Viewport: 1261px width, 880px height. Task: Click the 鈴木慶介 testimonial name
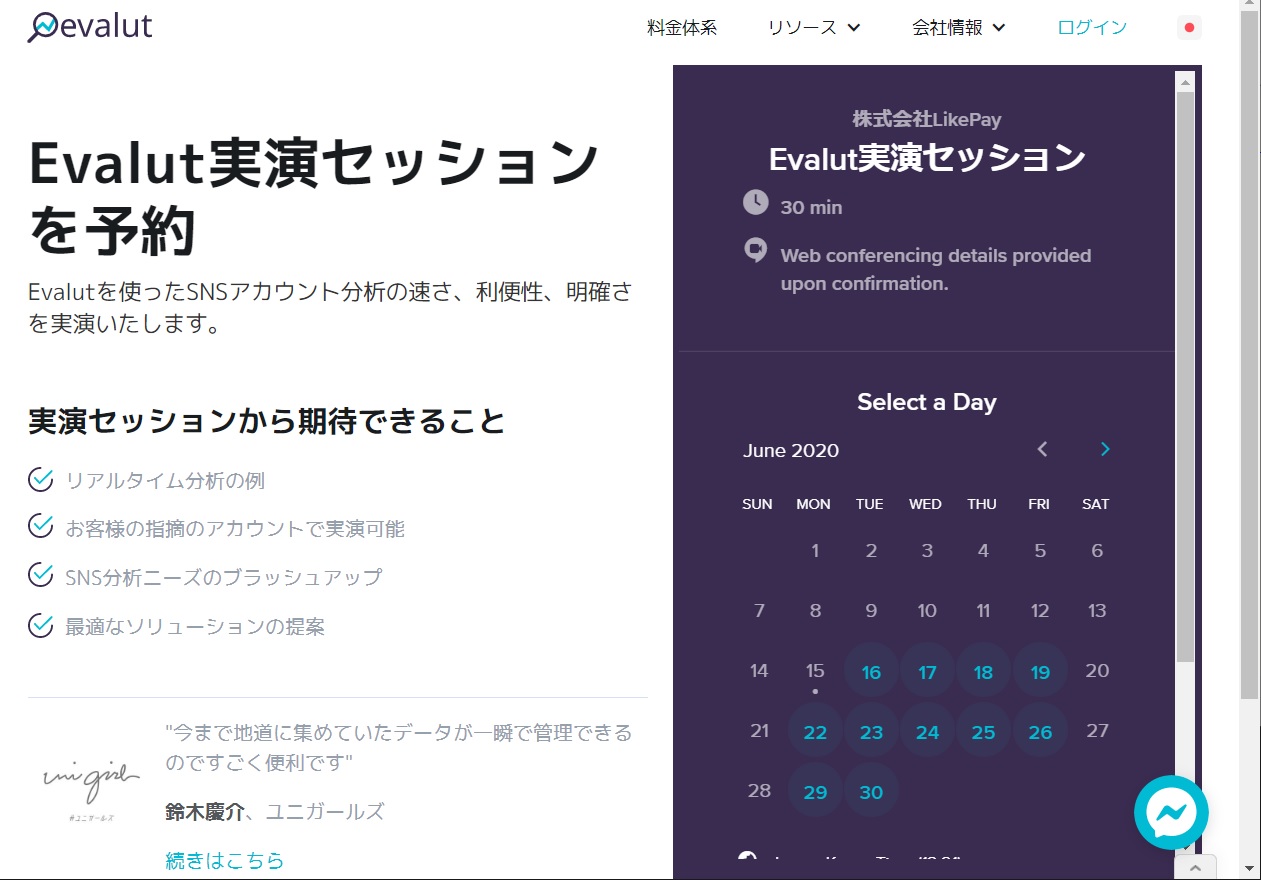tap(204, 811)
